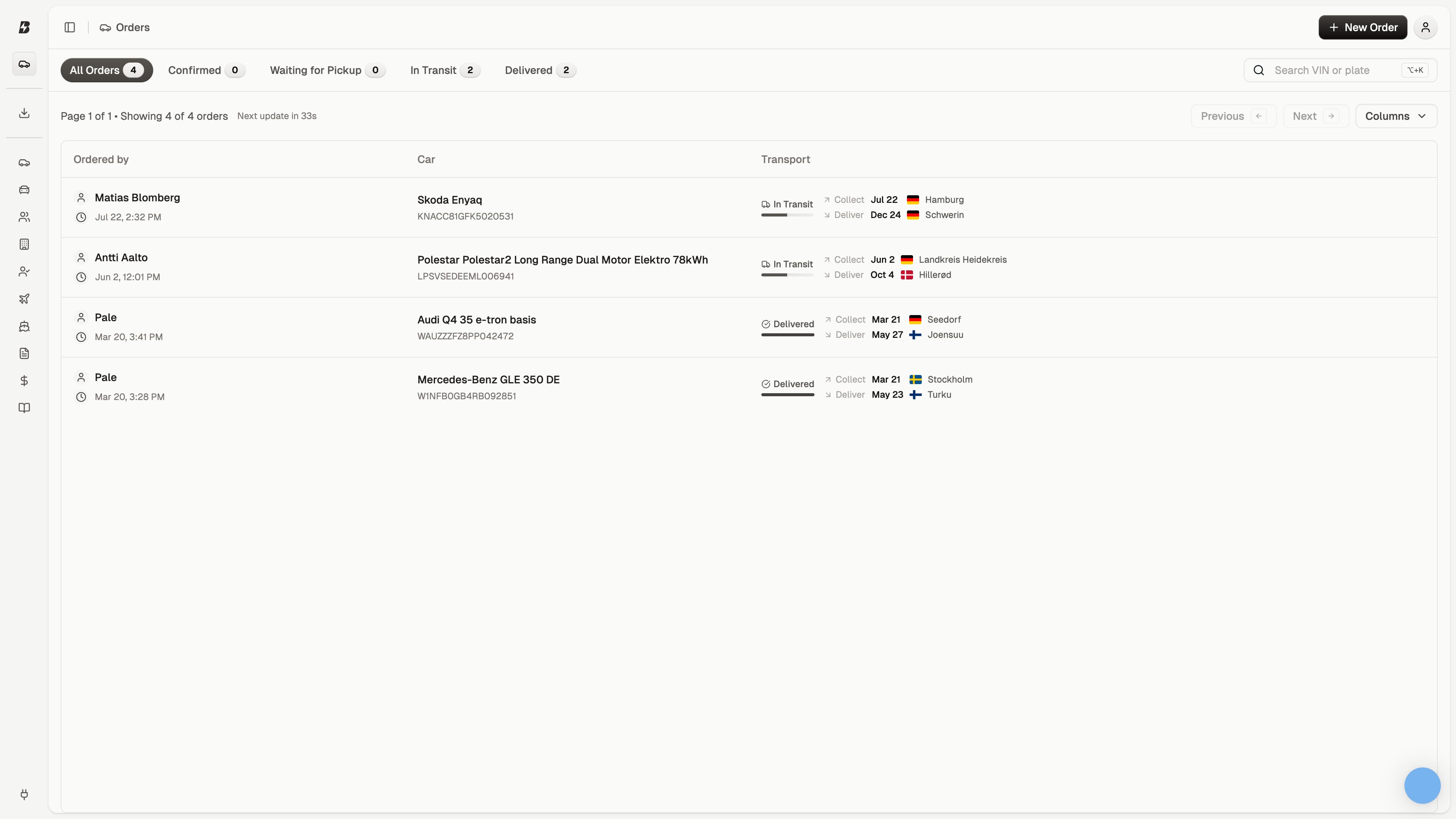Click the document file sidebar icon
The height and width of the screenshot is (819, 1456).
(24, 353)
